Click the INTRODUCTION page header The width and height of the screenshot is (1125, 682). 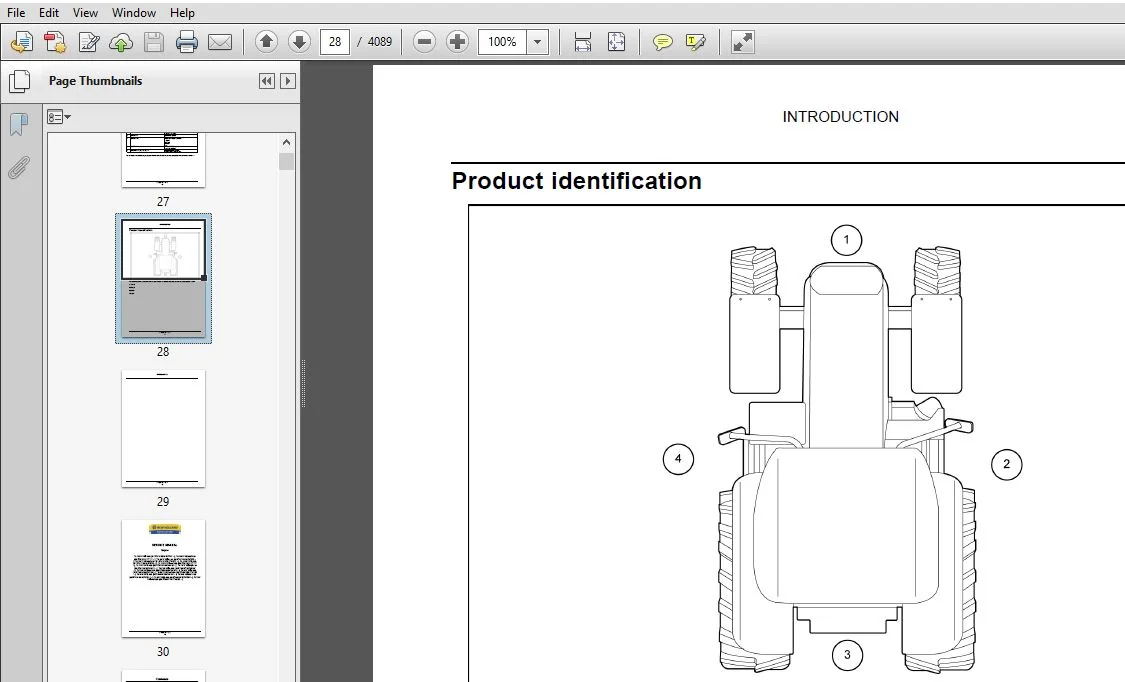coord(840,117)
